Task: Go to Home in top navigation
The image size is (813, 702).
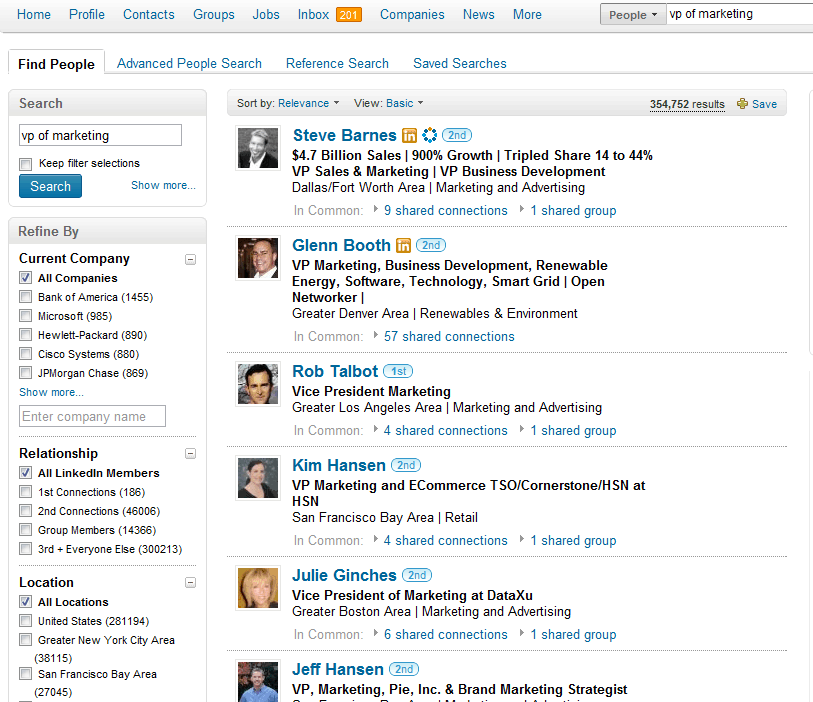Action: tap(34, 15)
